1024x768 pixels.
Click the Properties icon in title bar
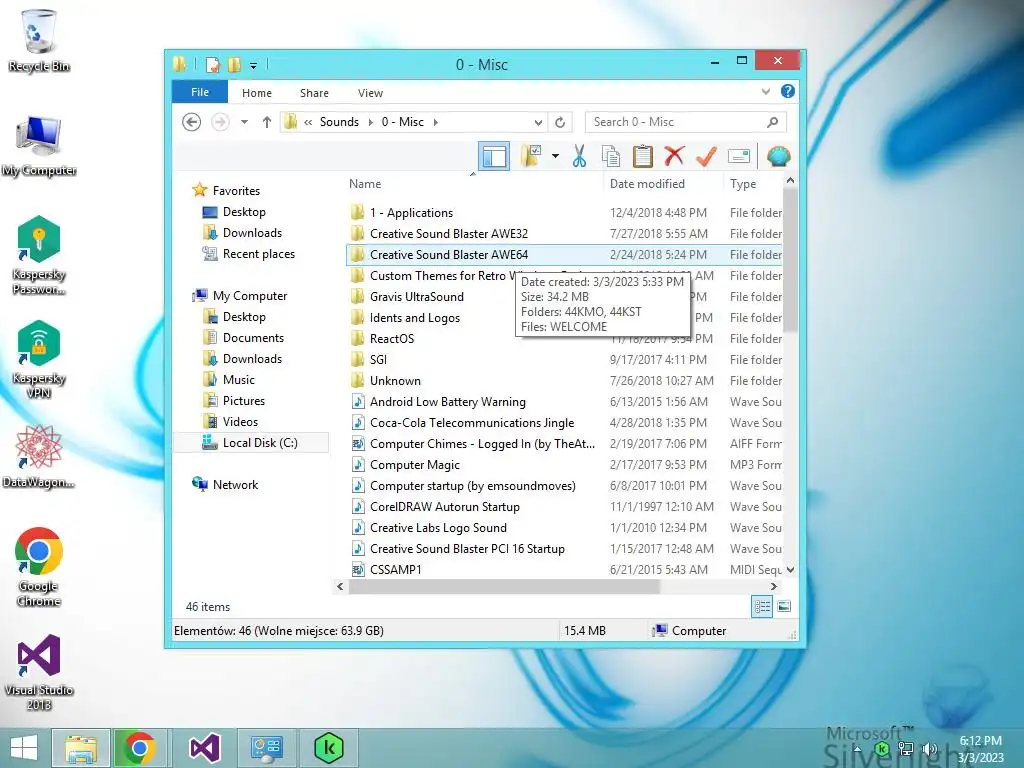point(213,65)
